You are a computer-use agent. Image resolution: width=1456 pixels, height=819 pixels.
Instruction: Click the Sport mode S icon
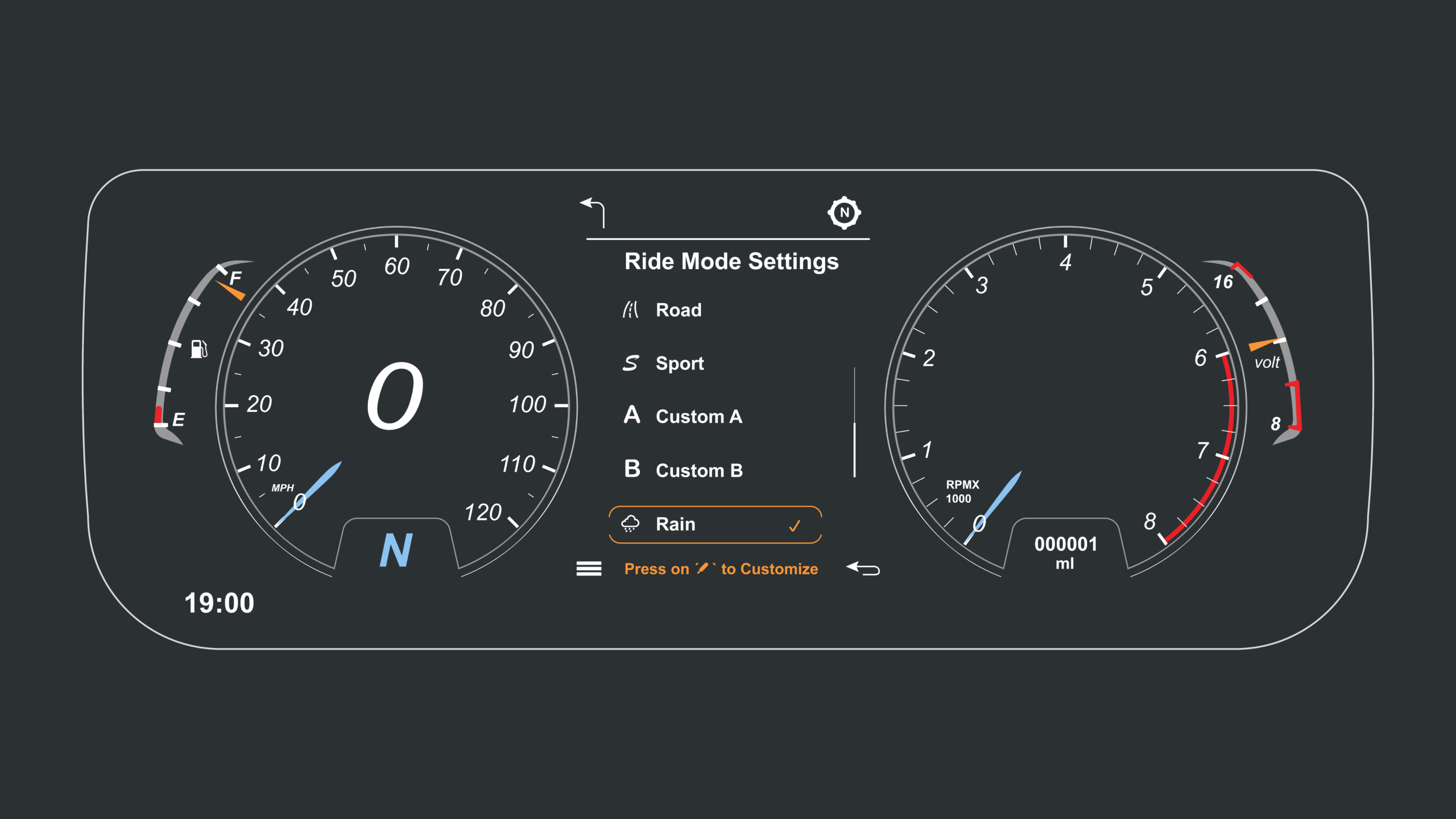631,363
